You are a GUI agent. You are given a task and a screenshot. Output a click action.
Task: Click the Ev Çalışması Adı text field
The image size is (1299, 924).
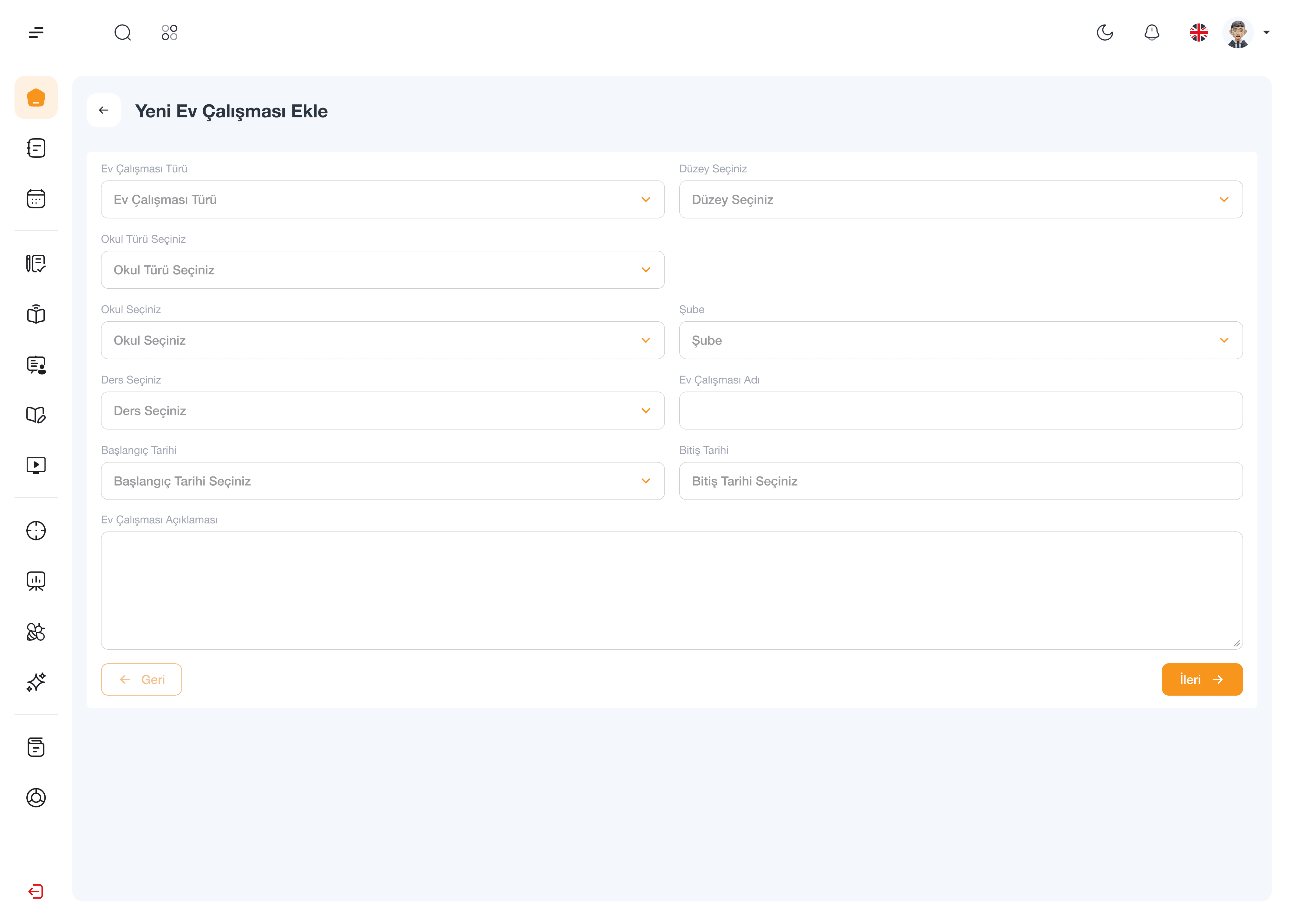[960, 411]
